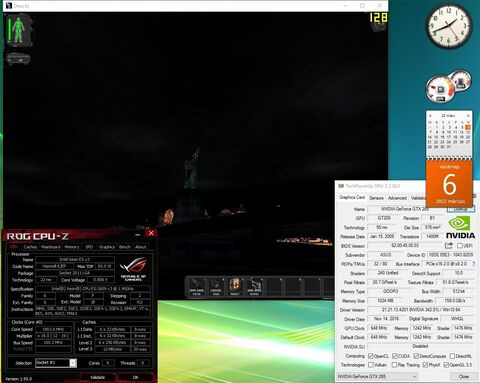The width and height of the screenshot is (480, 383).
Task: Switch to the SPD tab in CPU-Z
Action: [89, 247]
